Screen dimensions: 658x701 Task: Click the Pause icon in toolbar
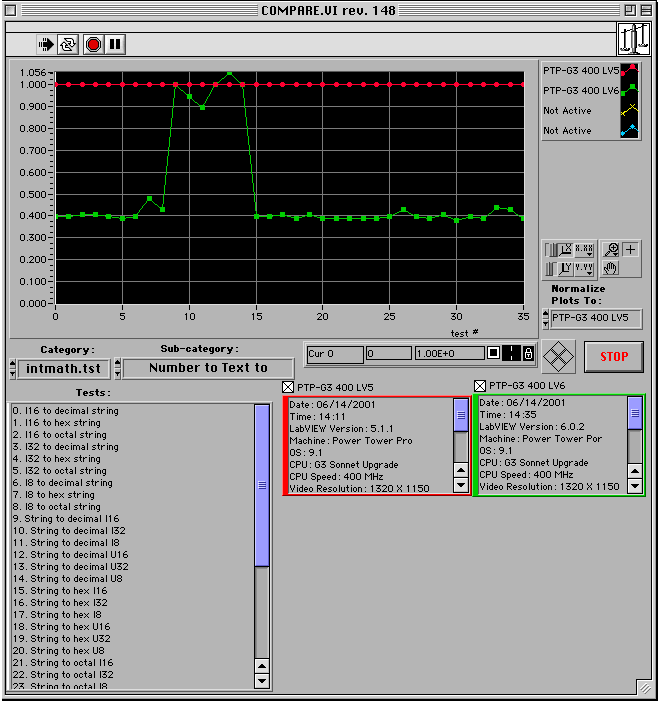[x=115, y=44]
